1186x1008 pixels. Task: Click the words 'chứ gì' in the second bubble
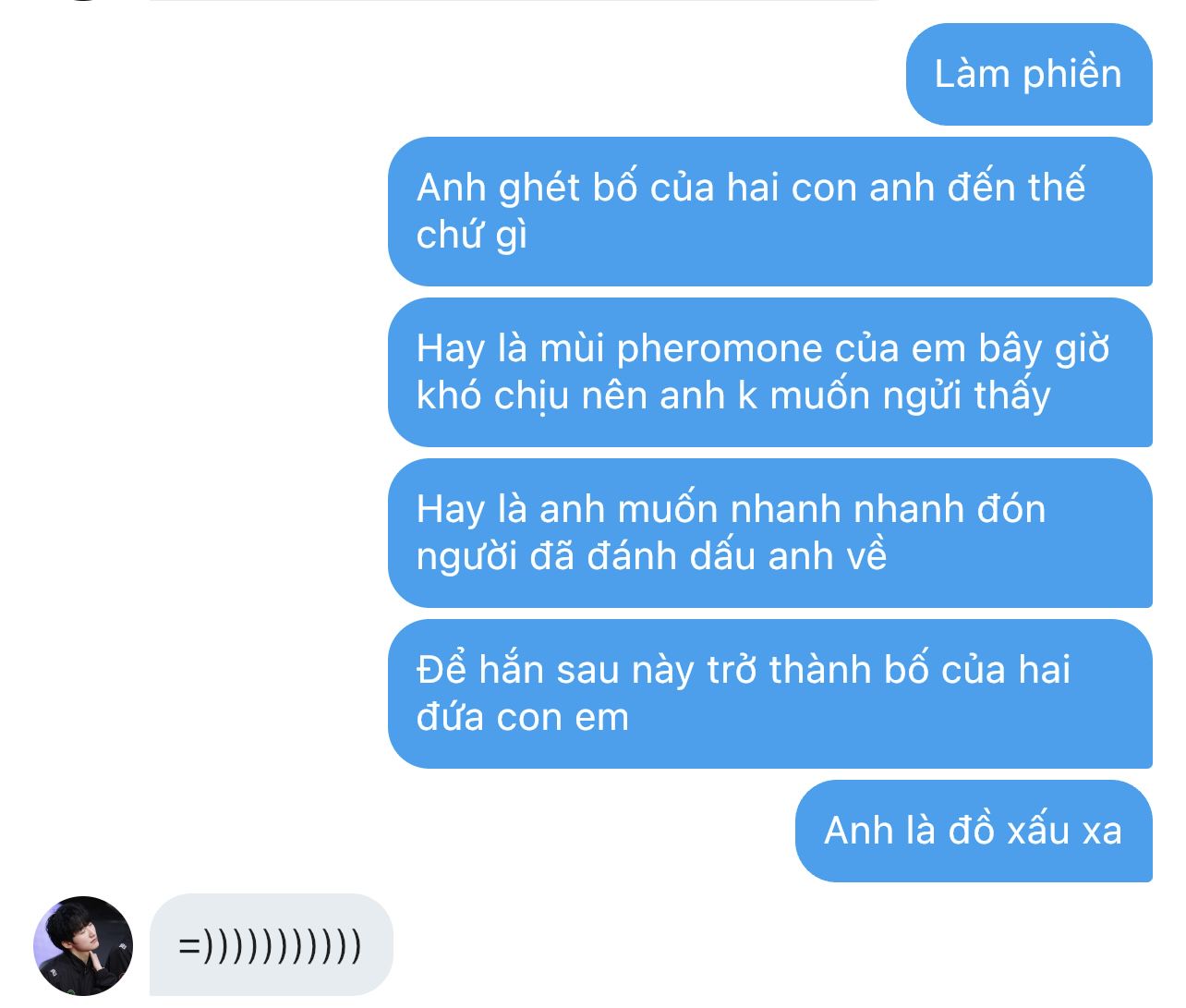[x=472, y=236]
